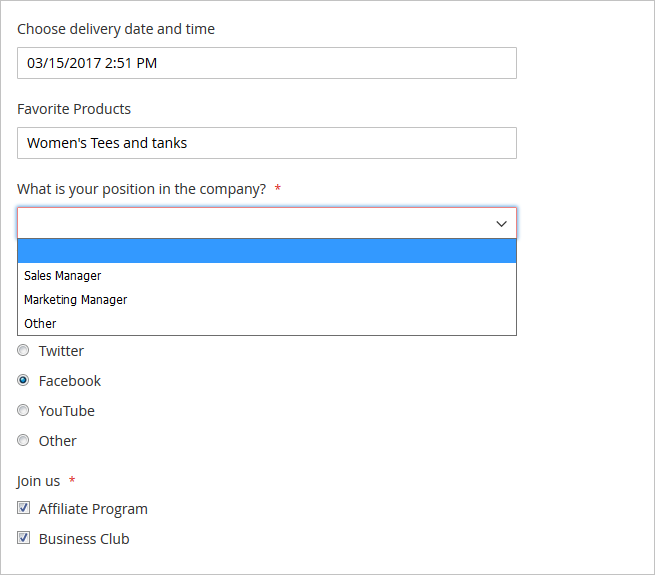This screenshot has width=655, height=575.
Task: Click the delivery date and time field
Action: pyautogui.click(x=266, y=63)
